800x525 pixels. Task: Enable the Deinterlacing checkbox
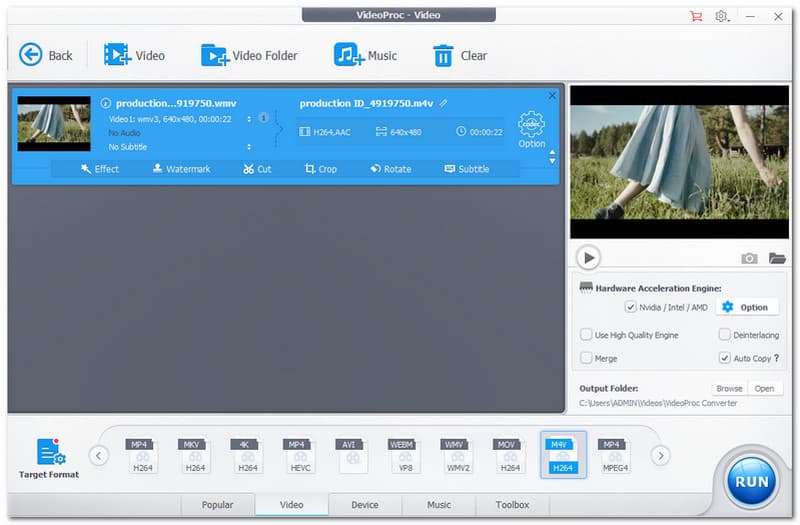point(724,335)
